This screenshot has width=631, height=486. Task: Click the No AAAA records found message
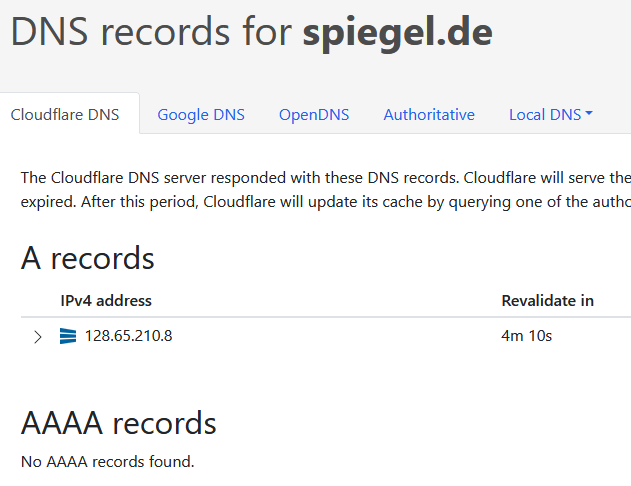[x=108, y=462]
